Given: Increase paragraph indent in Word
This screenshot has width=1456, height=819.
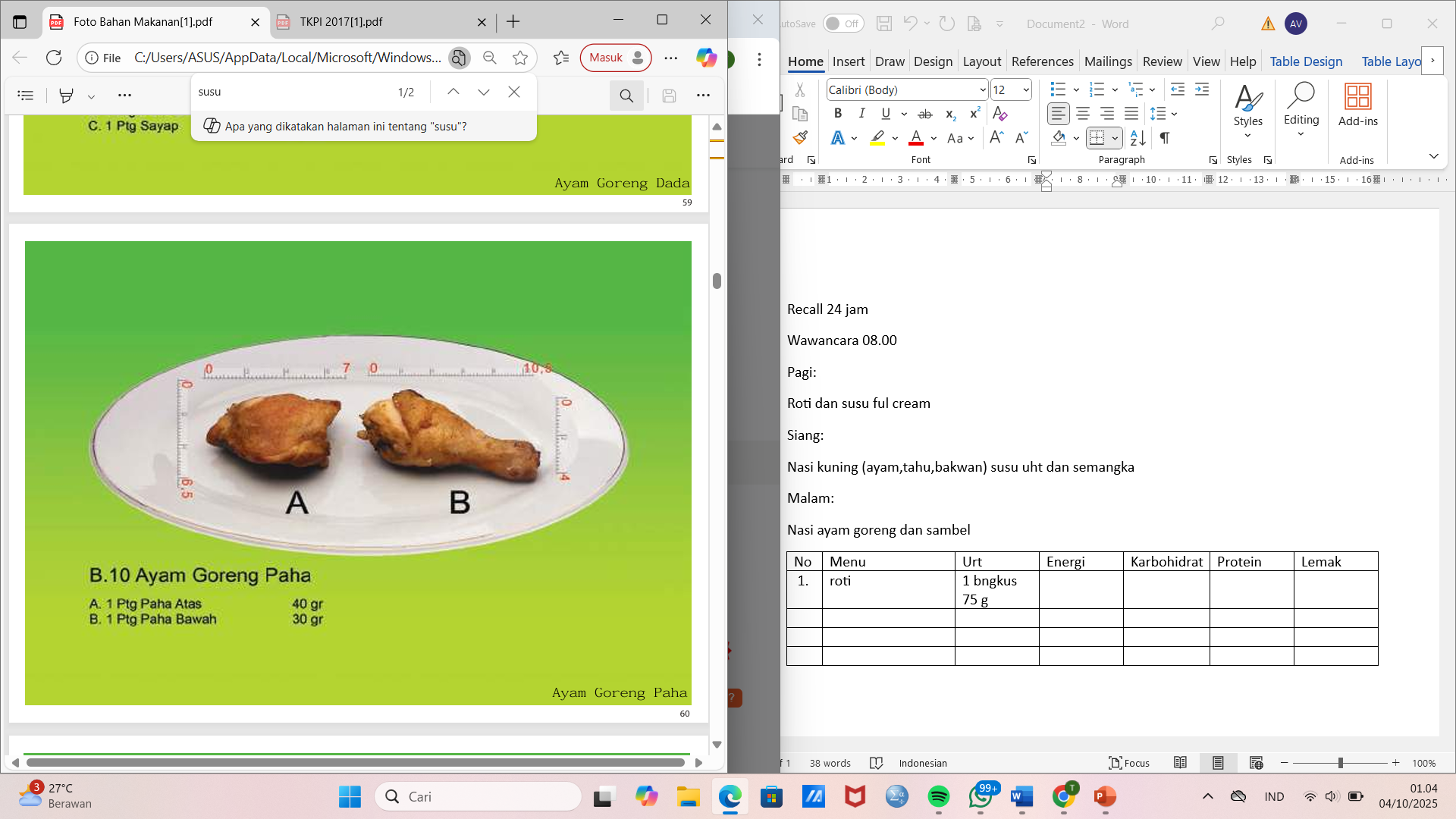Looking at the screenshot, I should pyautogui.click(x=1202, y=89).
